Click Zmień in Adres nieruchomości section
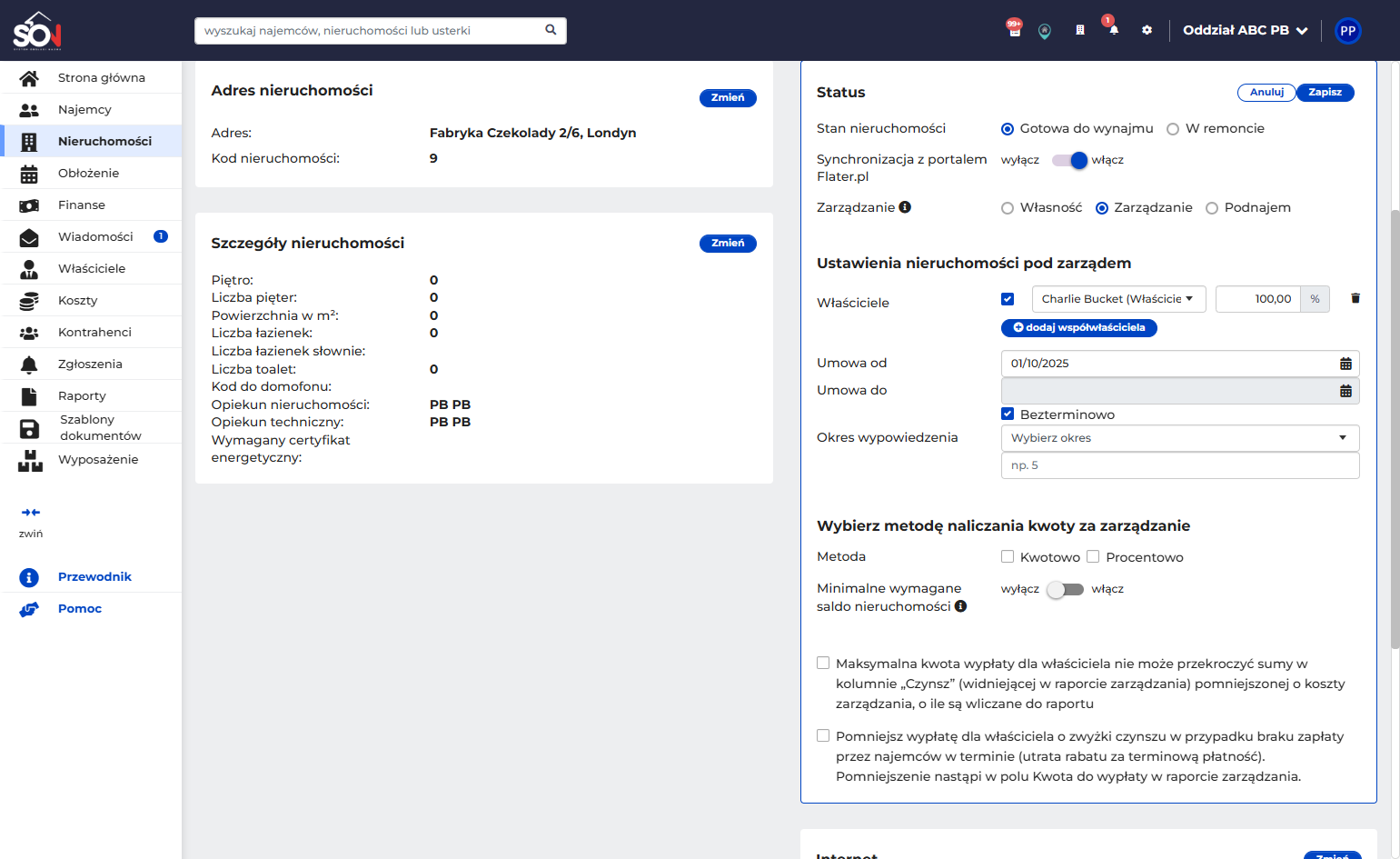 coord(728,98)
